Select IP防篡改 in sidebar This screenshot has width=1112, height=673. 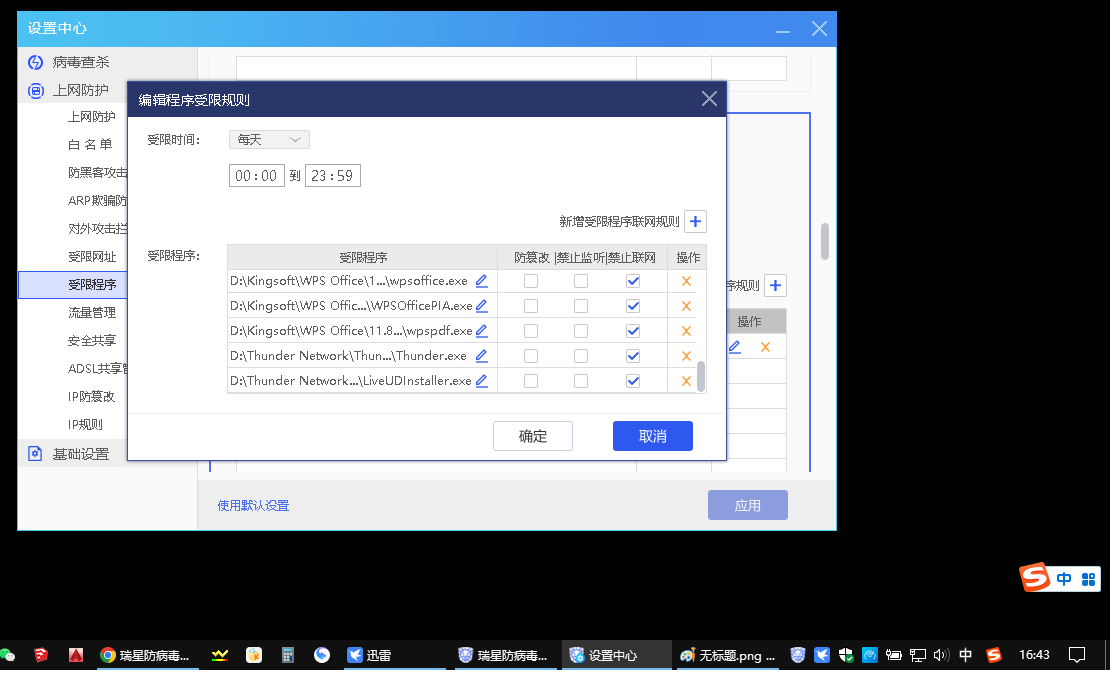[x=91, y=396]
